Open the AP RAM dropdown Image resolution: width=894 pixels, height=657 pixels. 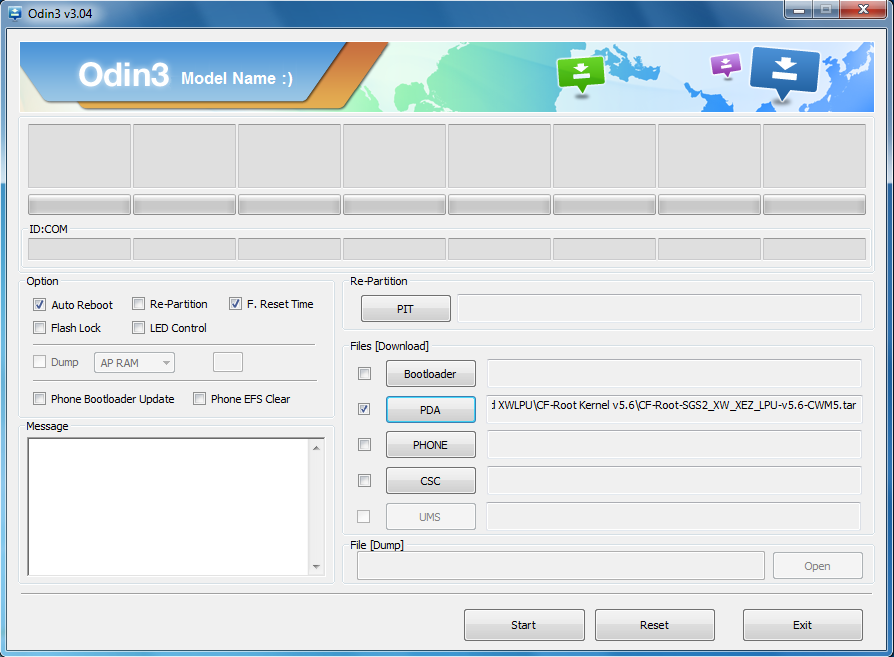pos(135,363)
